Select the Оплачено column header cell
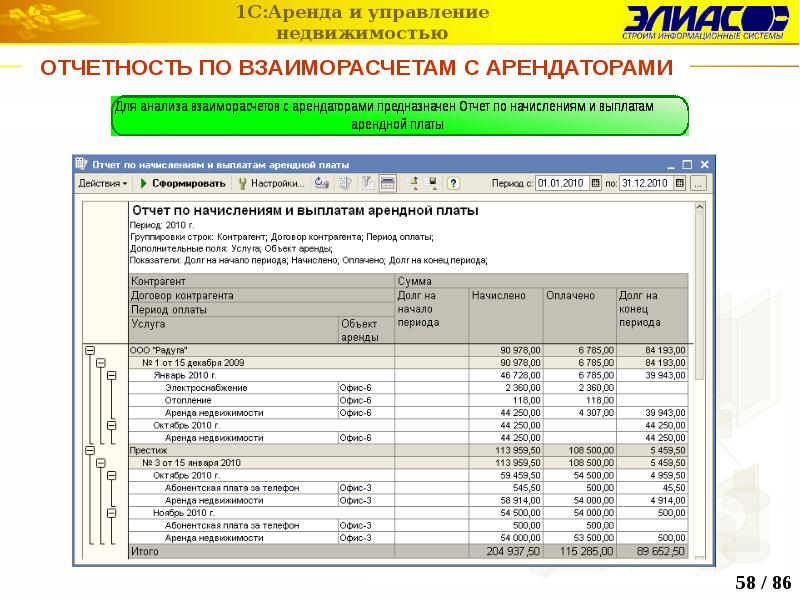Viewport: 800px width, 600px height. click(x=578, y=296)
